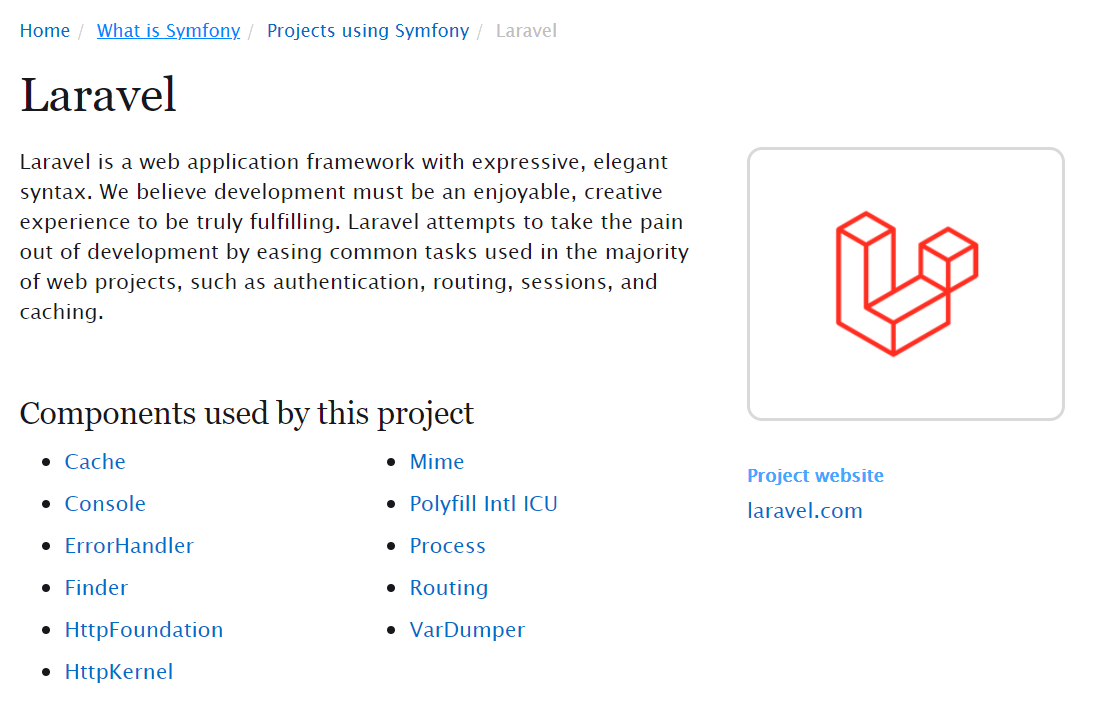Visit the HttpFoundation component page
The image size is (1104, 717).
coord(144,630)
